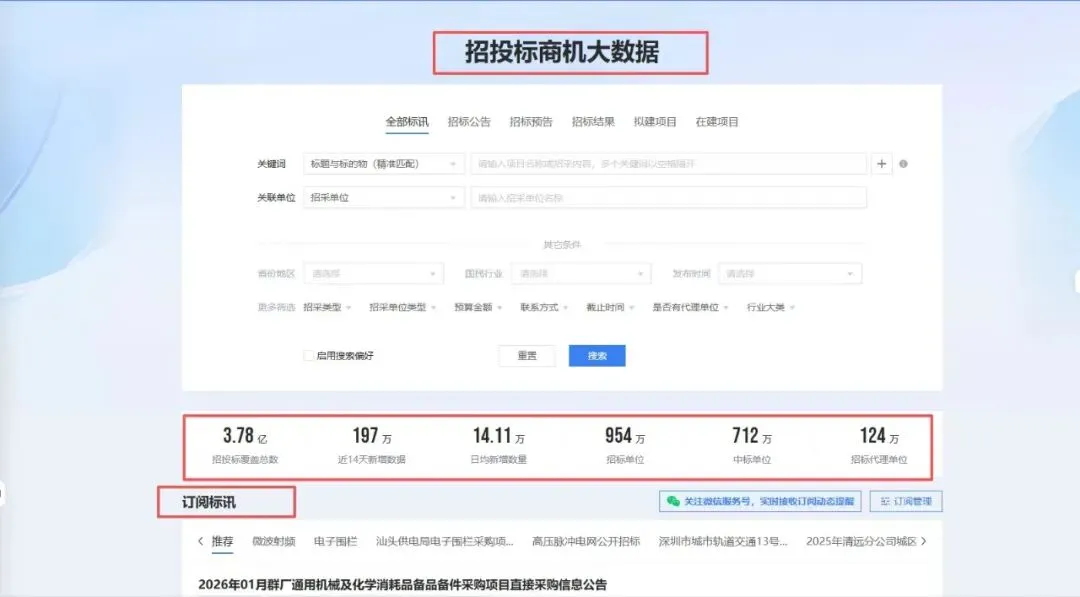1080x597 pixels.
Task: Select the 微波射频 subscription tab
Action: (x=273, y=541)
